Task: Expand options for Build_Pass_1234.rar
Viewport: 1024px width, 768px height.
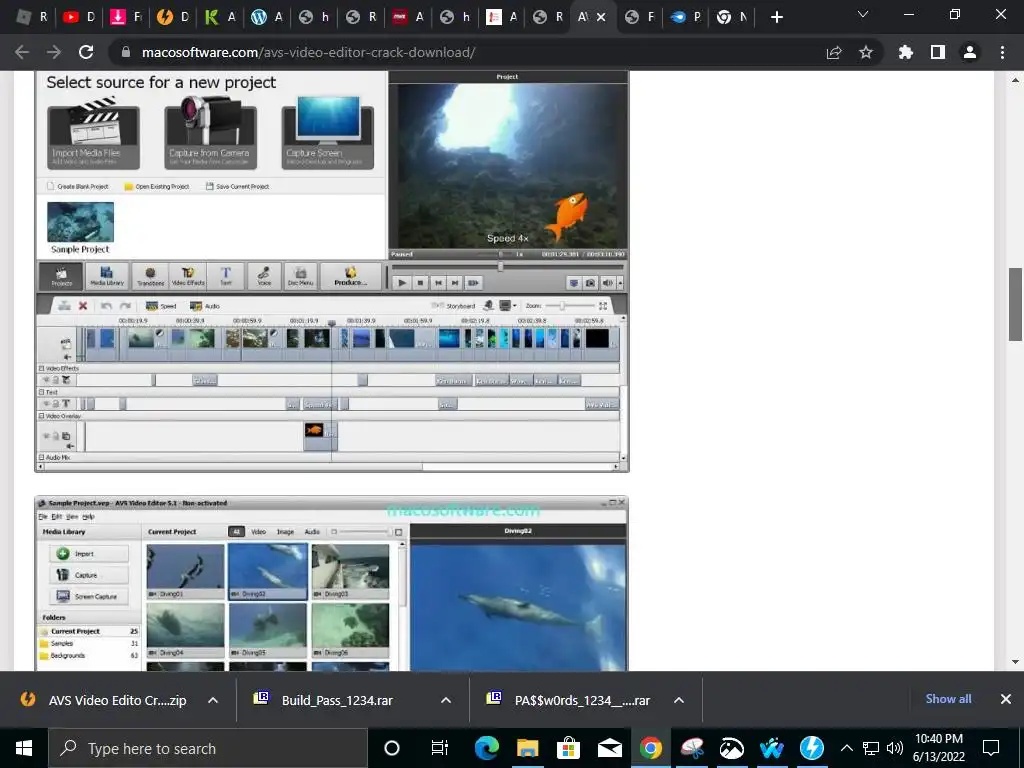Action: click(446, 700)
